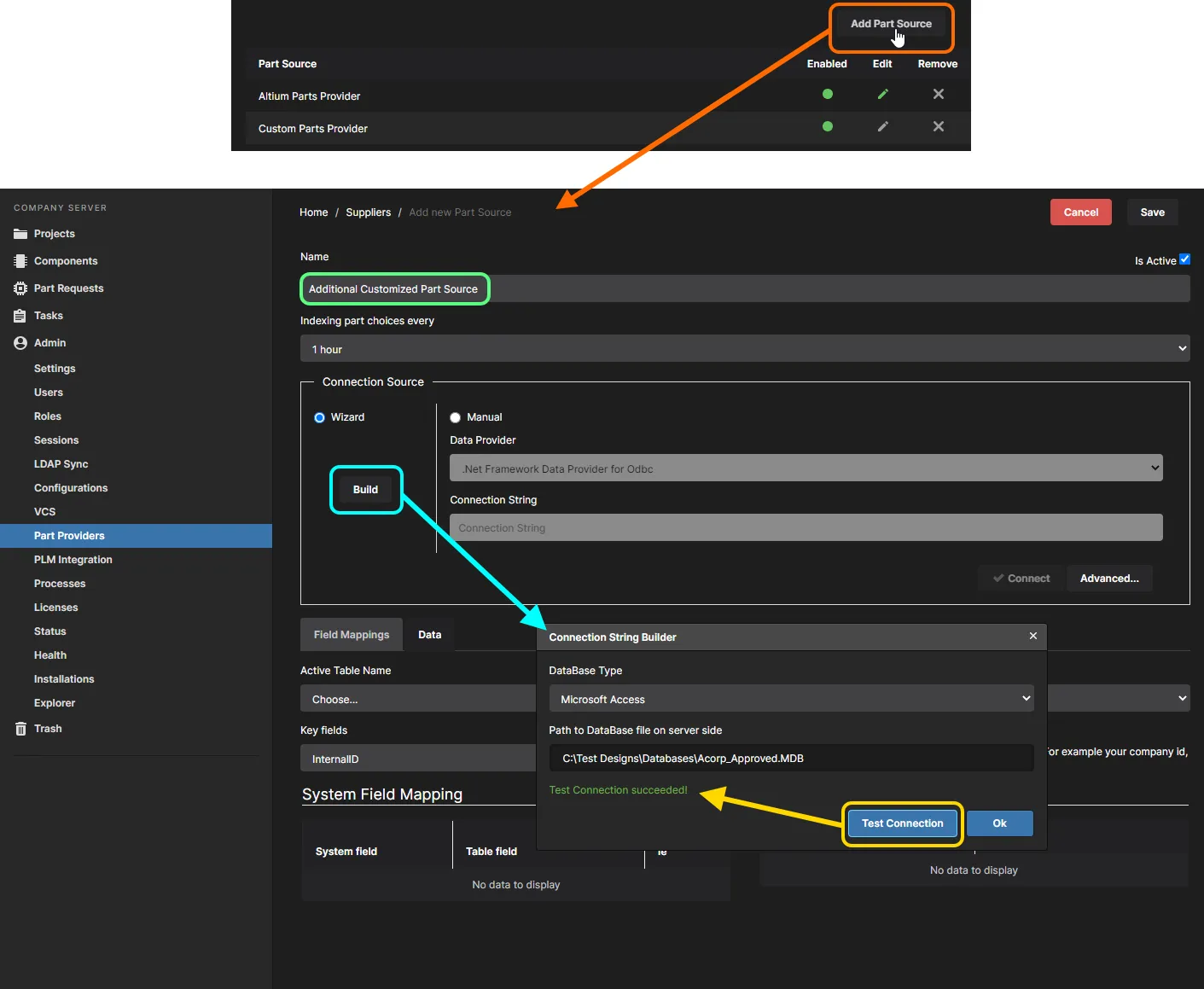Select the Wizard radio button
The height and width of the screenshot is (989, 1204).
pos(319,417)
